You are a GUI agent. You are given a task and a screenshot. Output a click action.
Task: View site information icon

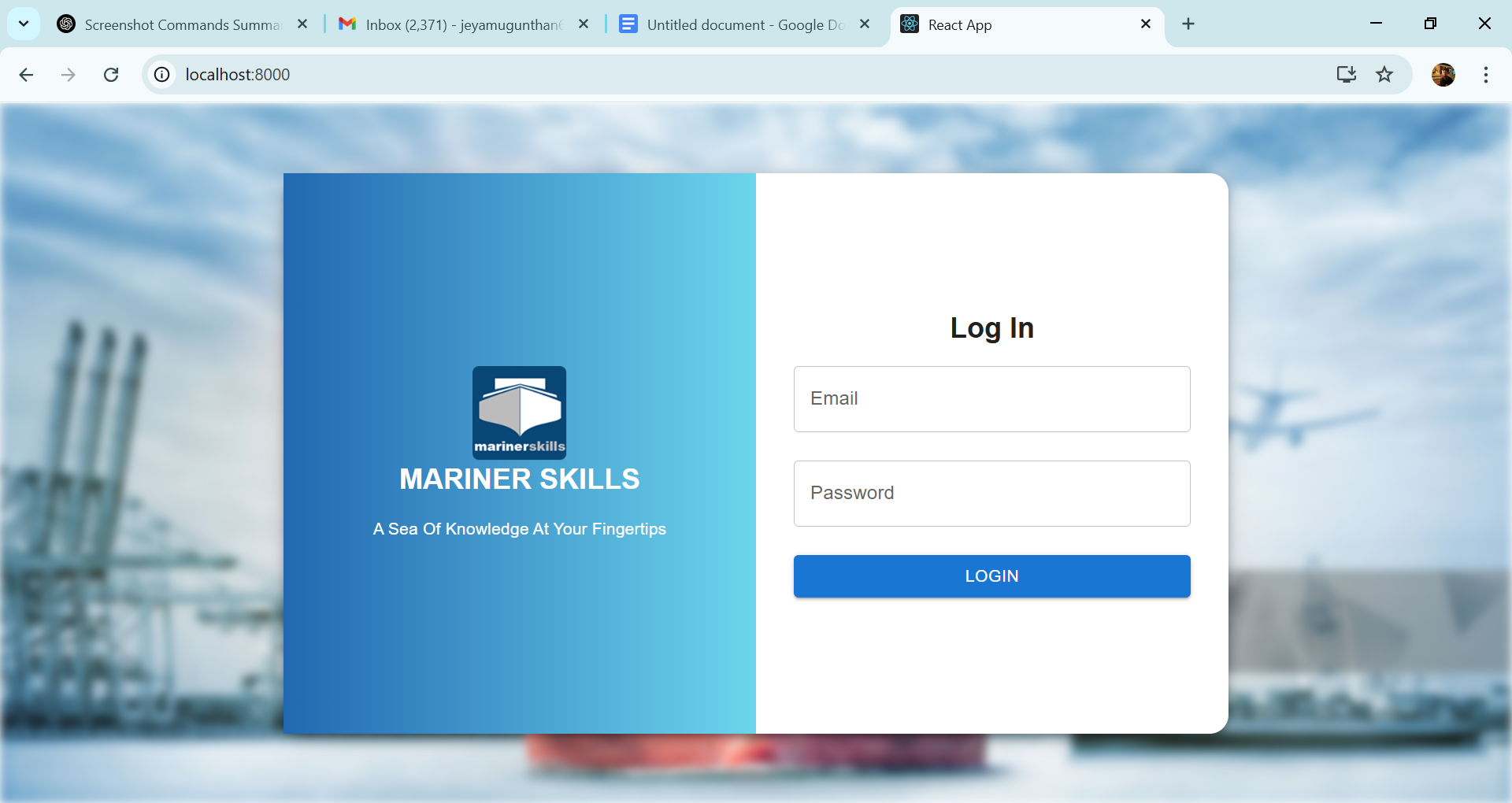162,75
